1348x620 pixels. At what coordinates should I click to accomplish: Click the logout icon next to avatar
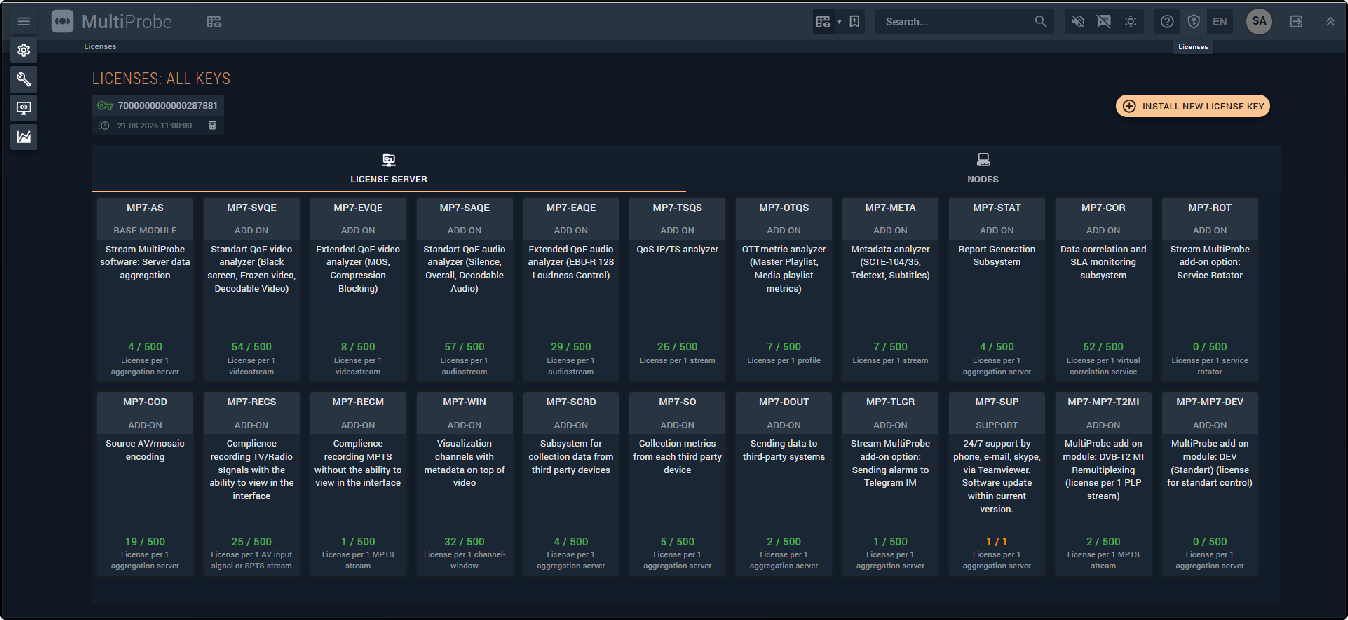click(x=1297, y=21)
